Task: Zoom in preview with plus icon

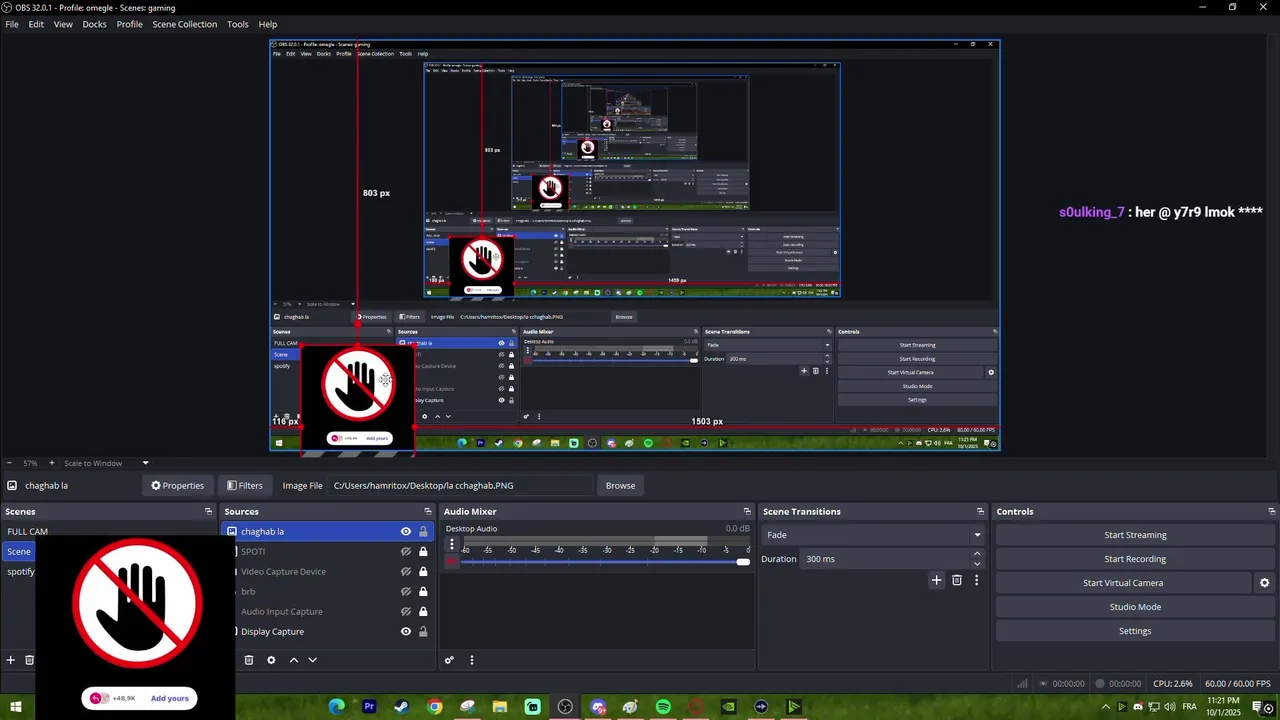Action: coord(52,463)
